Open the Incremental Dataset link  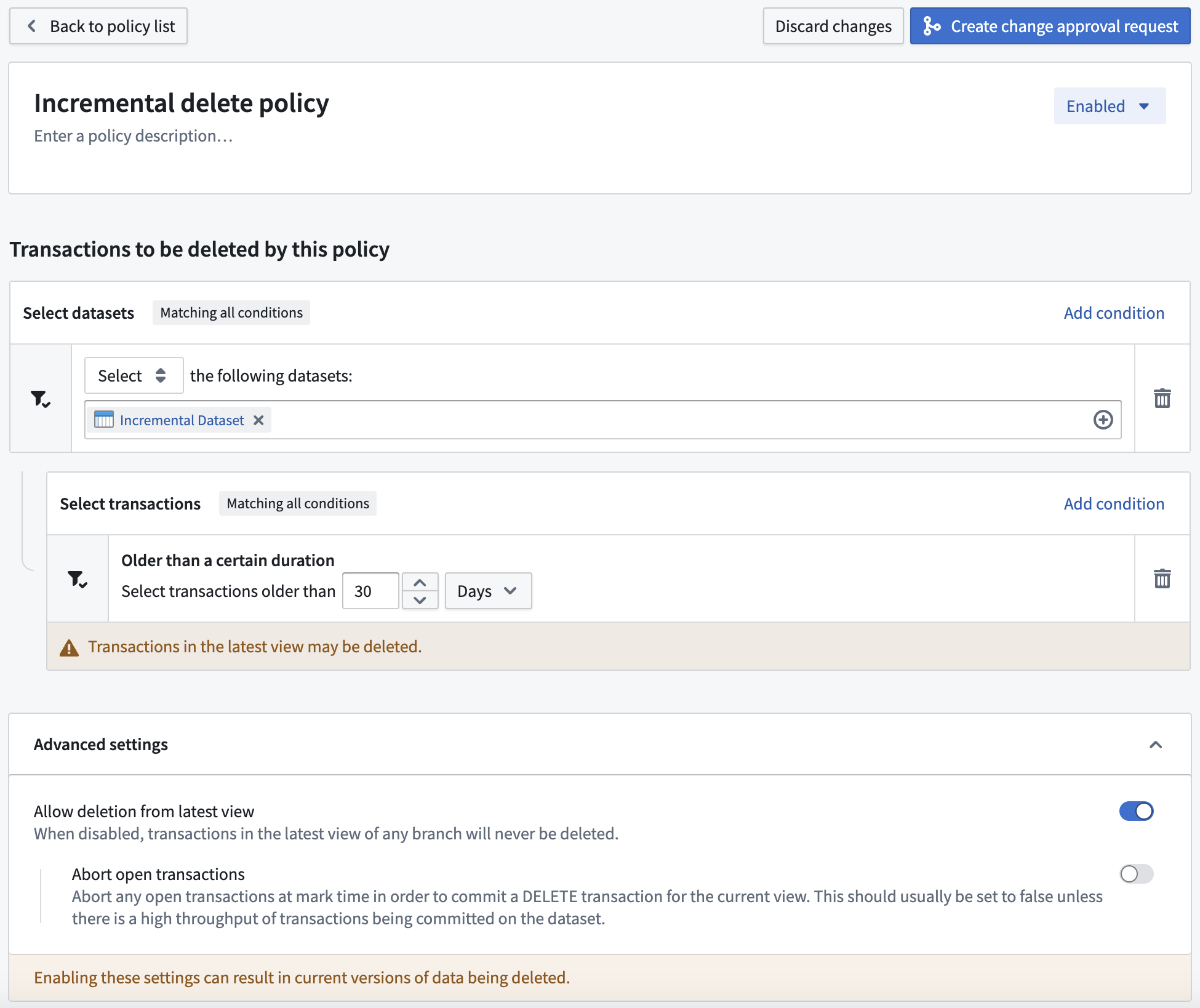pyautogui.click(x=182, y=420)
